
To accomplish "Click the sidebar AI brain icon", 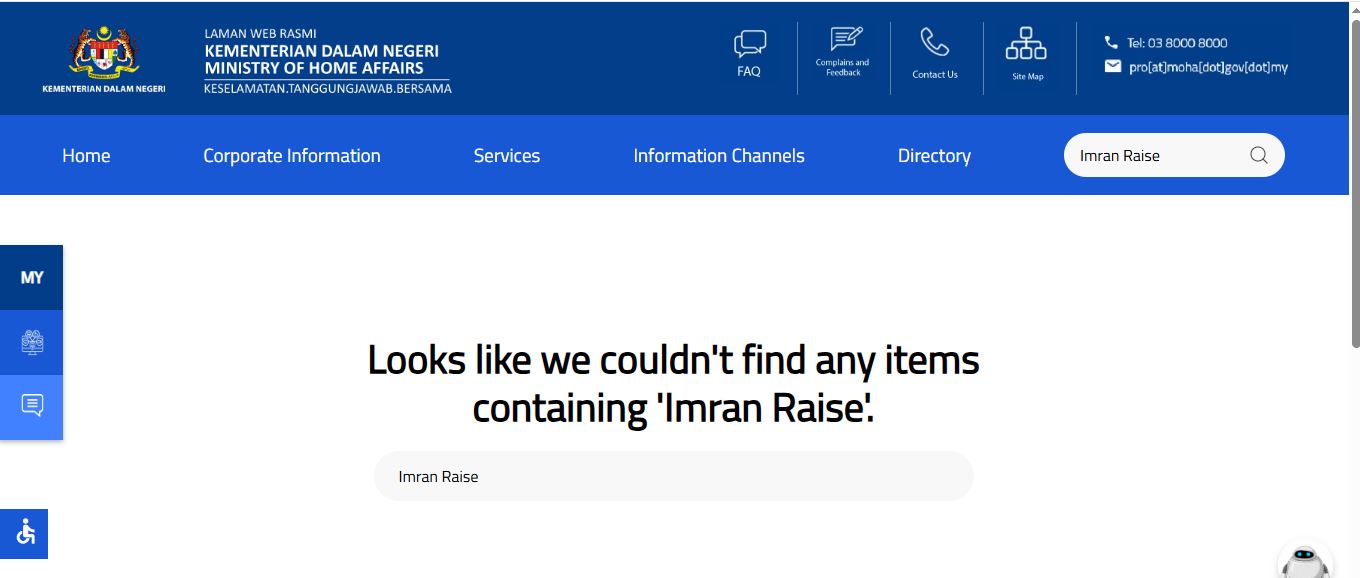I will pos(32,342).
